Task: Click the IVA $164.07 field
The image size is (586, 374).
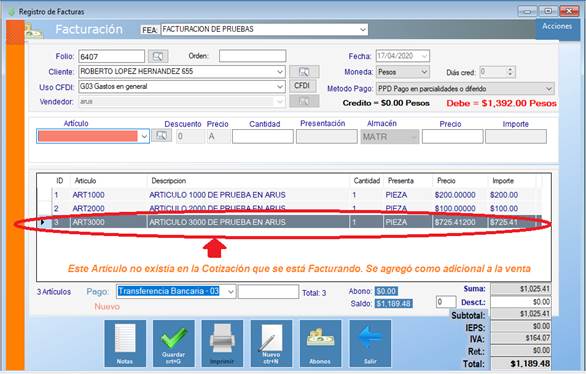Action: pos(521,339)
